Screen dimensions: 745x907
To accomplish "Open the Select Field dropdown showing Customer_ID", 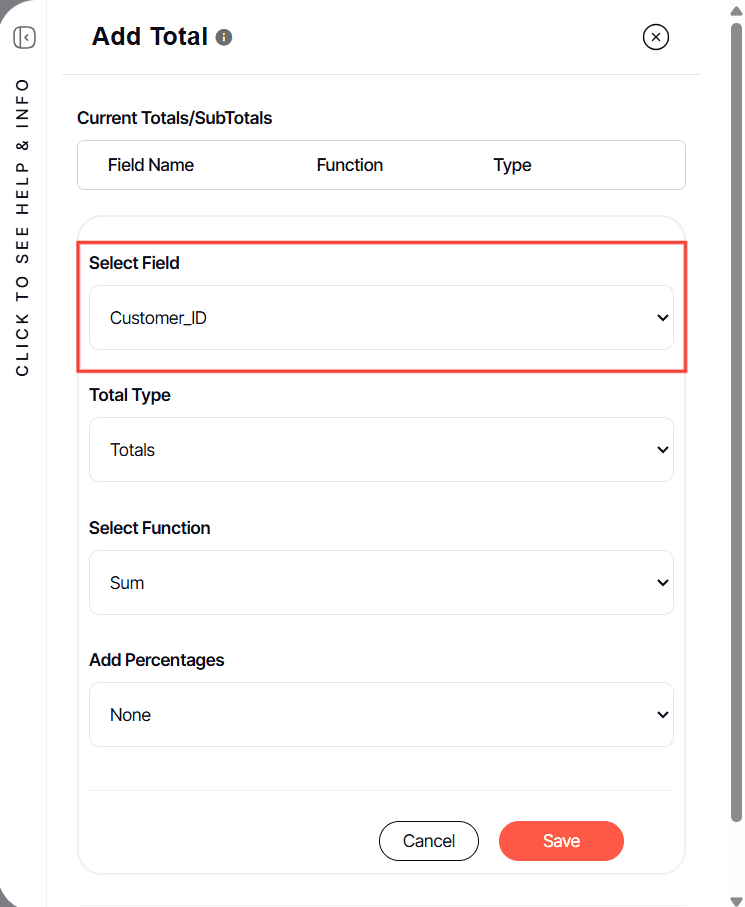I will tap(381, 318).
